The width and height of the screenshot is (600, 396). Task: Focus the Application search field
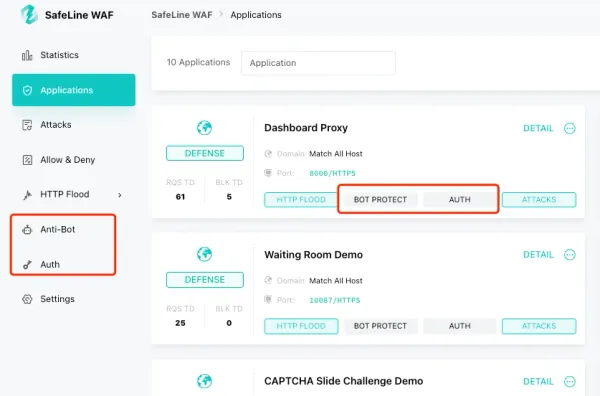318,63
